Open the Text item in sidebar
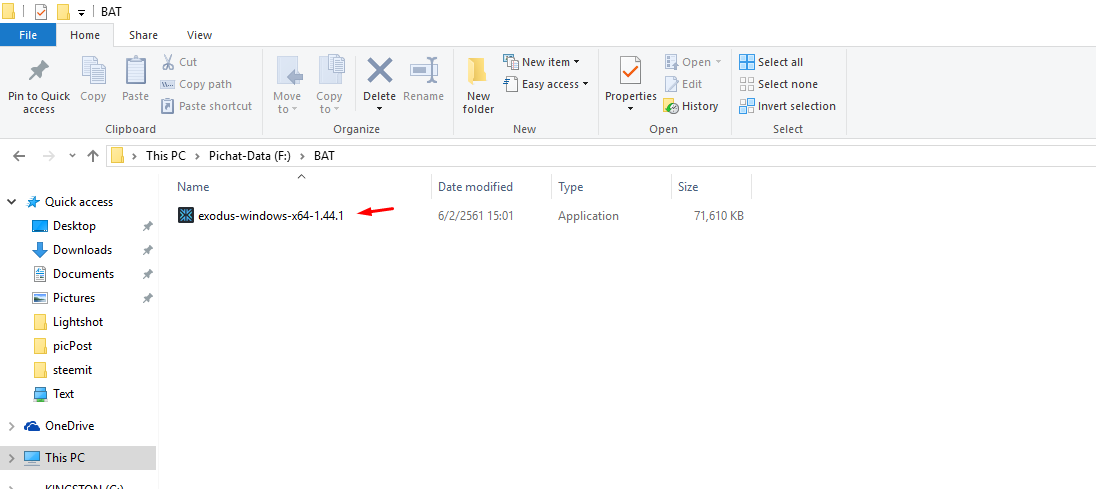Image resolution: width=1096 pixels, height=489 pixels. pos(63,394)
